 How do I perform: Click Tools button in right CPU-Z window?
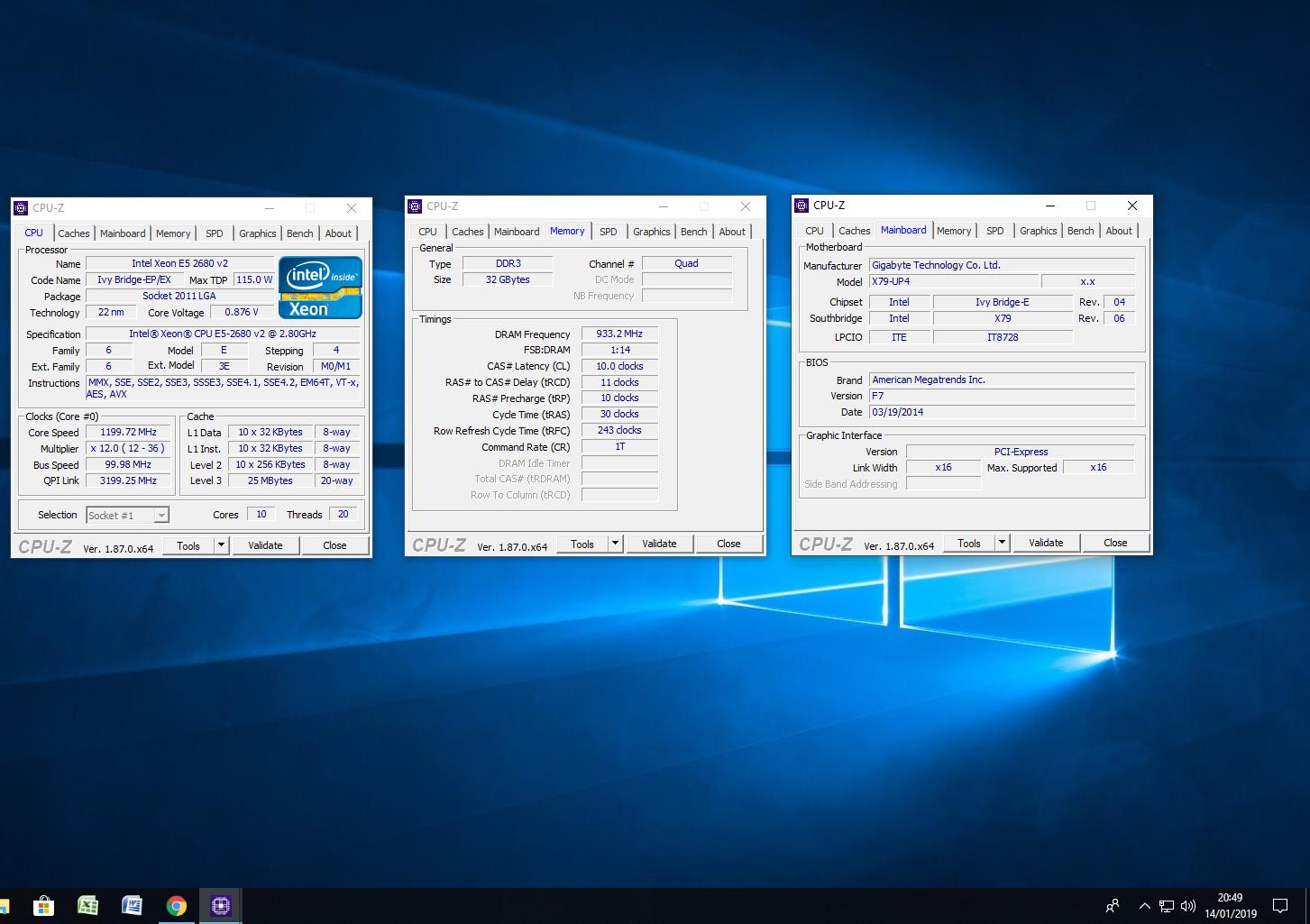click(x=969, y=543)
